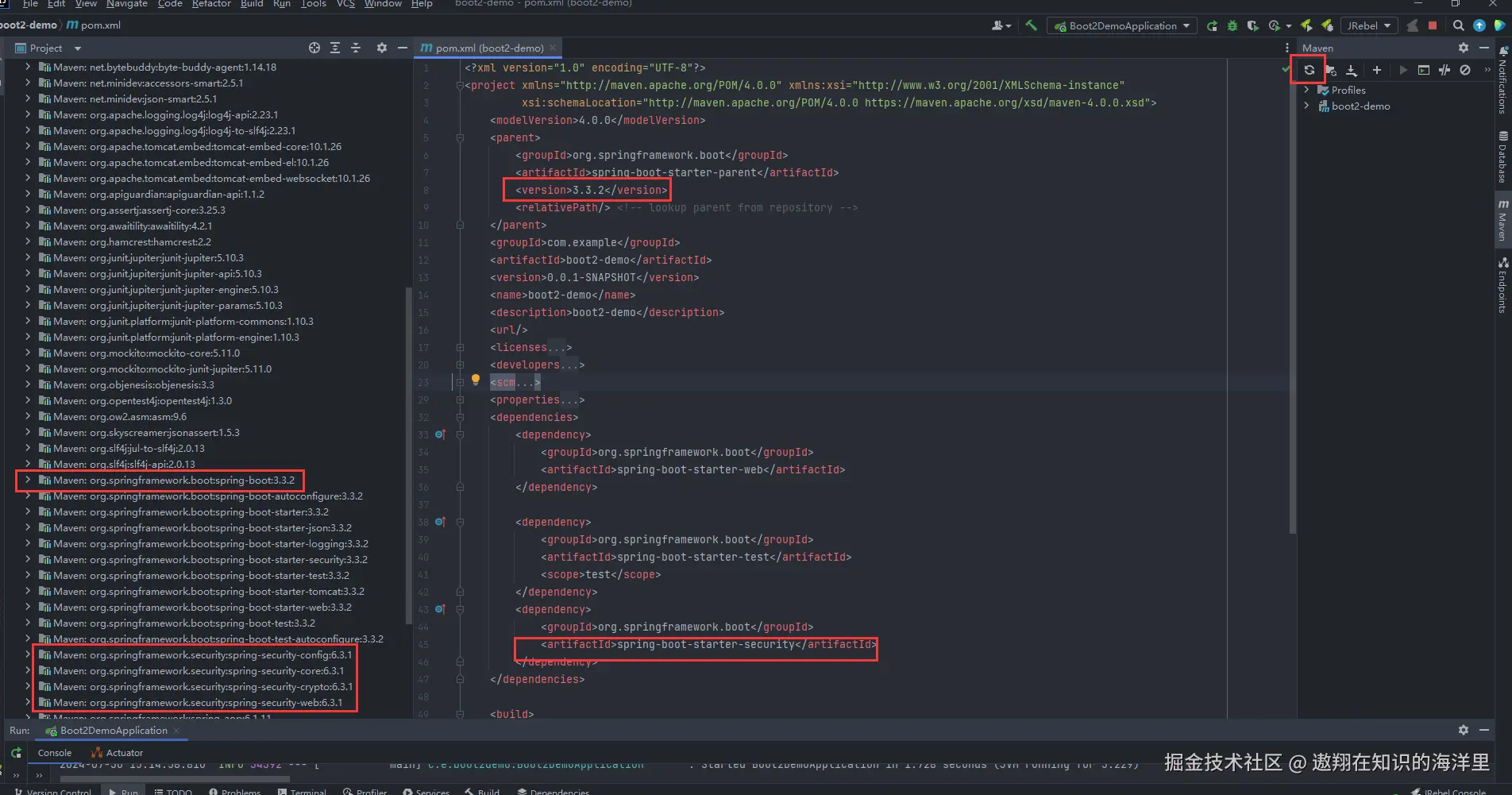Viewport: 1512px width, 795px height.
Task: Open the JRebel dropdown
Action: point(1369,25)
